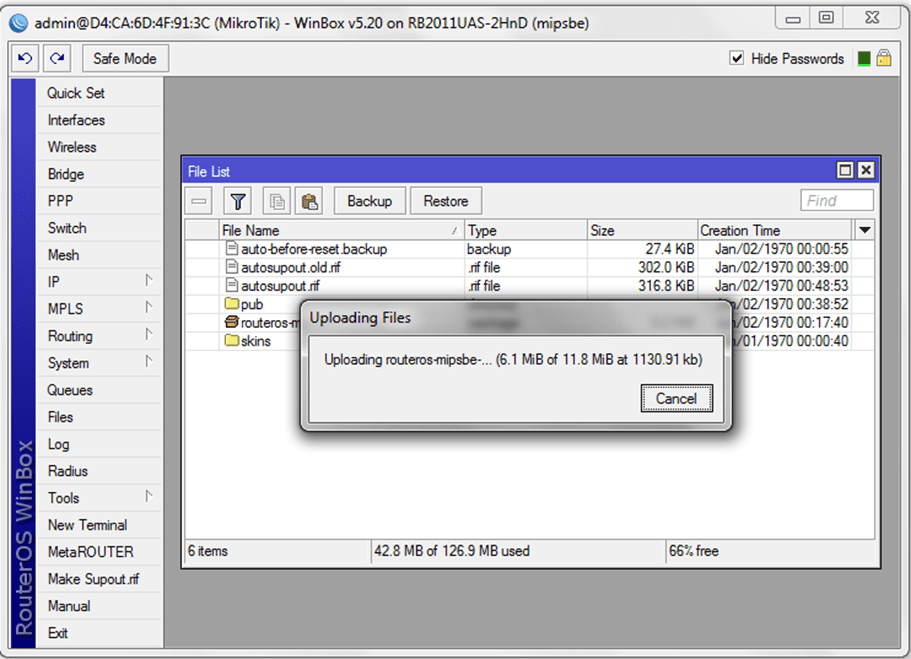Open the Manual entry
The height and width of the screenshot is (659, 911).
99,606
